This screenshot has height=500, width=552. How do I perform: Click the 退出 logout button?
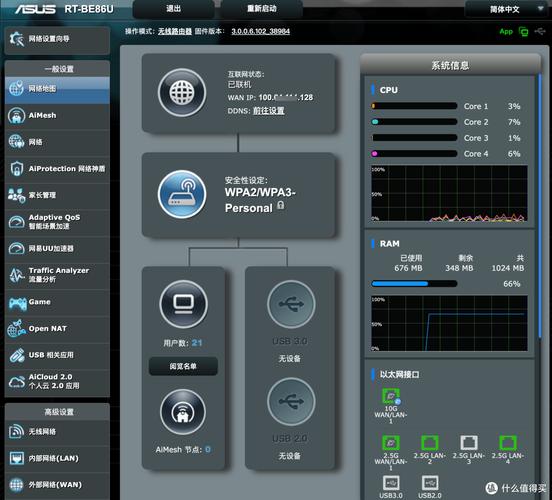click(173, 9)
